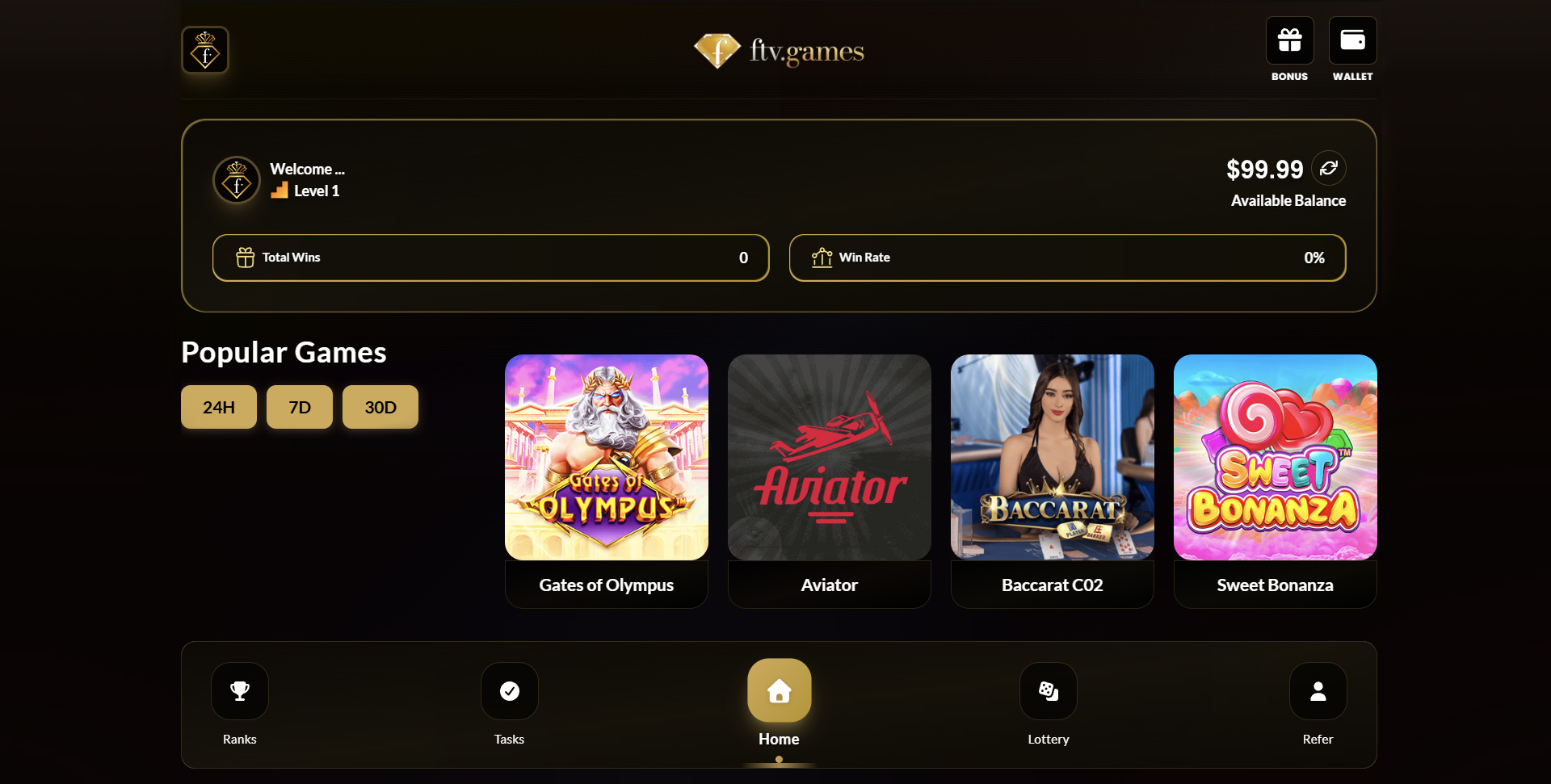Open Ranks trophy icon
Viewport: 1551px width, 784px height.
pyautogui.click(x=240, y=691)
